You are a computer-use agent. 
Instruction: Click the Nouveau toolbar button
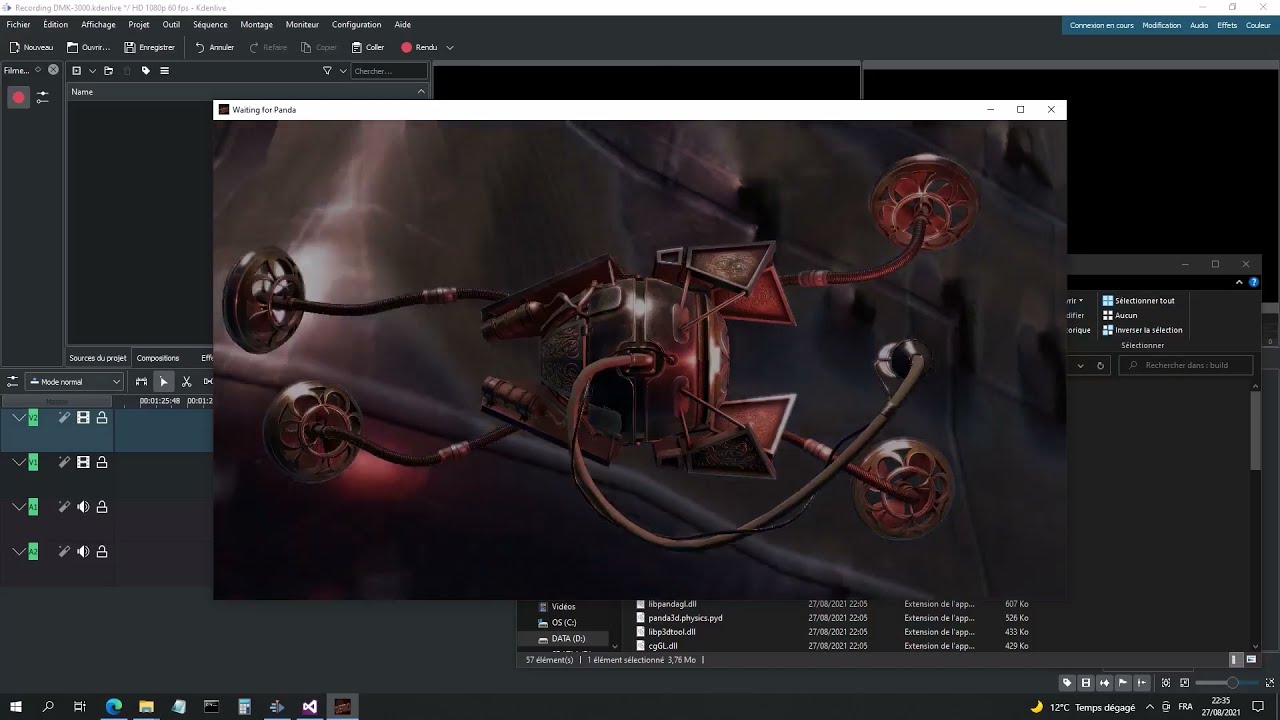pos(31,47)
